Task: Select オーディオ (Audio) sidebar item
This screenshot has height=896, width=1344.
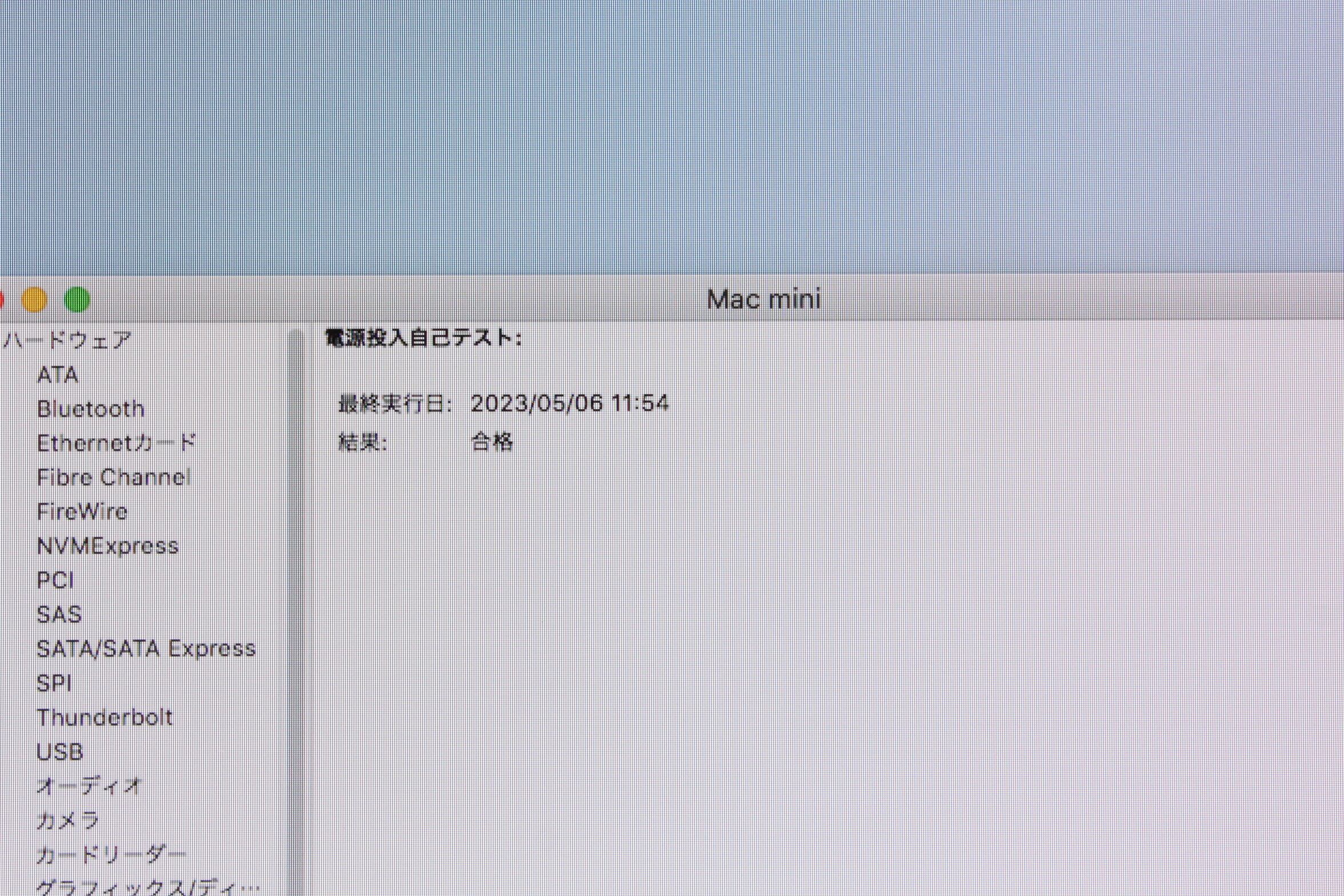Action: [x=88, y=786]
